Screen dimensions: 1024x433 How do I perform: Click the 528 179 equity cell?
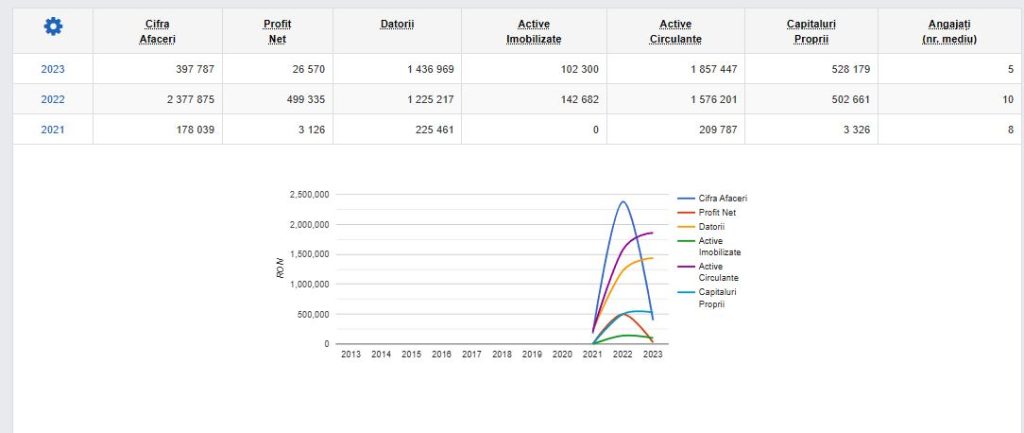pos(811,69)
